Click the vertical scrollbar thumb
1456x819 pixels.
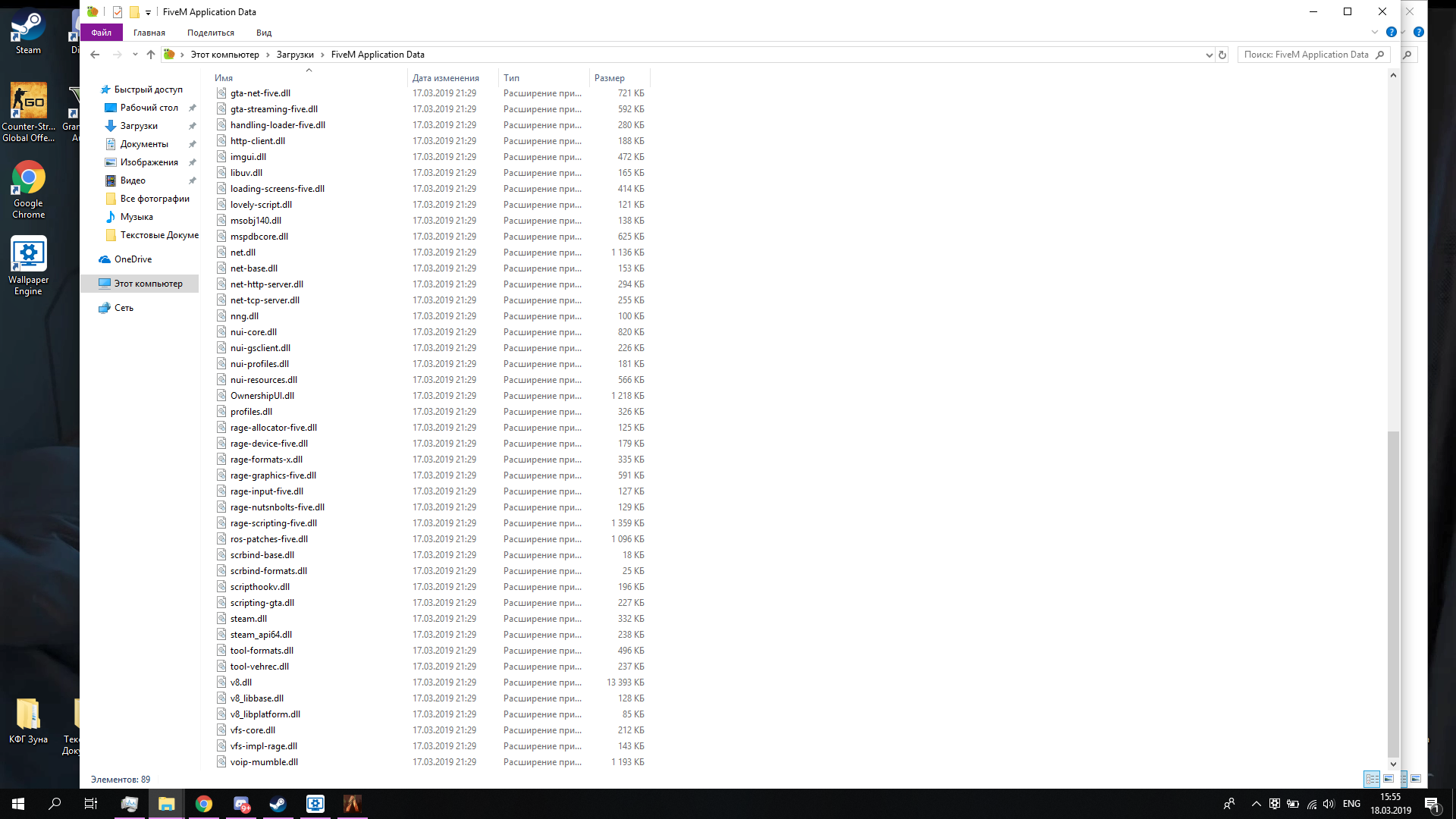click(1393, 594)
